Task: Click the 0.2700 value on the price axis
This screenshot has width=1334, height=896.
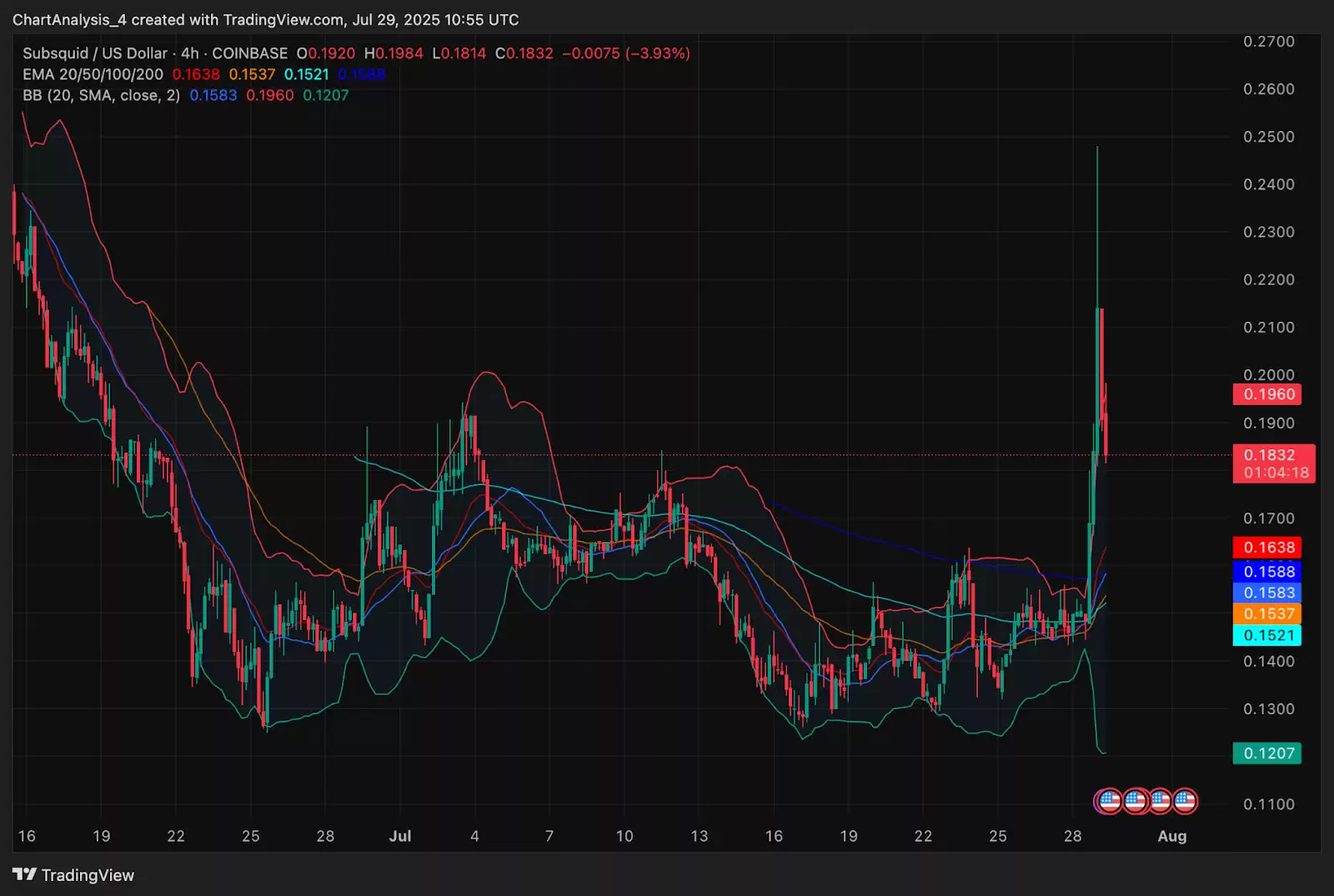Action: click(1268, 42)
